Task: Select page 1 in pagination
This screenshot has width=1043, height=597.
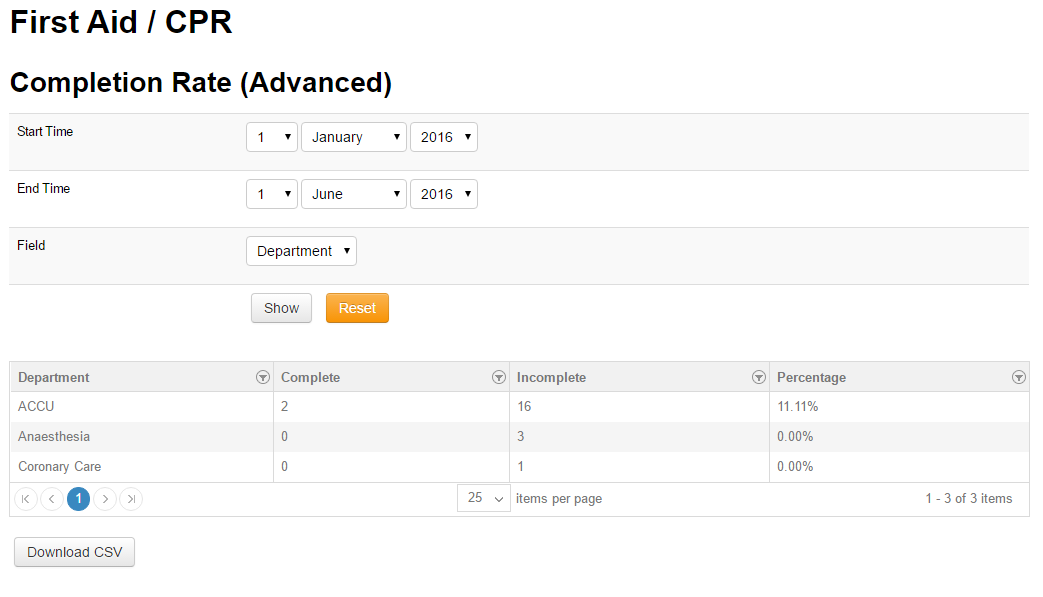Action: point(78,499)
